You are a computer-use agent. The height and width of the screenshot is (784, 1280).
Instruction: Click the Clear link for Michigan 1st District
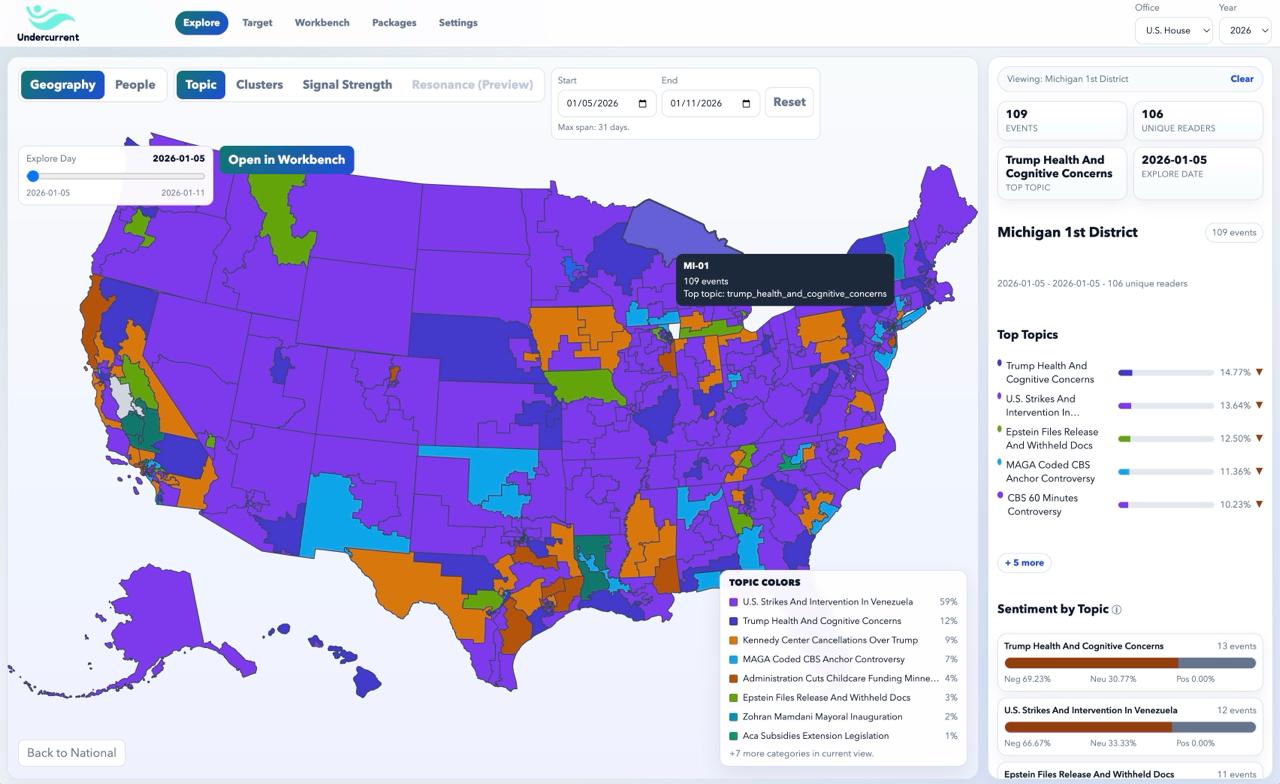pos(1242,78)
